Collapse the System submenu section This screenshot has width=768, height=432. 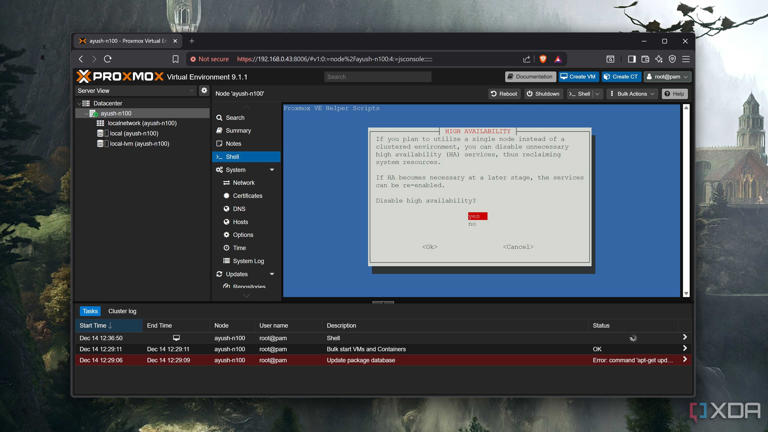[272, 170]
